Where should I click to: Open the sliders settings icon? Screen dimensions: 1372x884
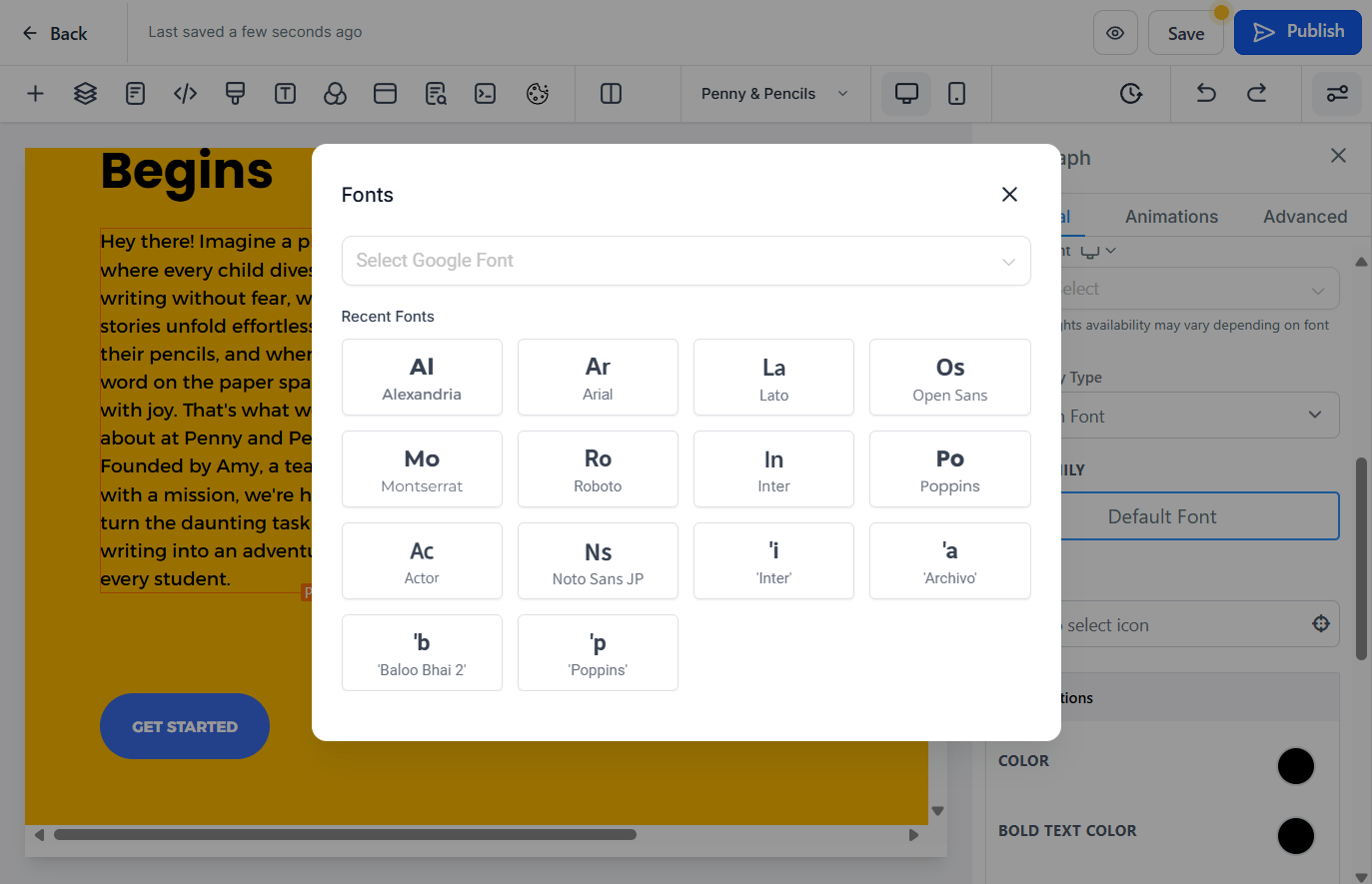(x=1337, y=94)
